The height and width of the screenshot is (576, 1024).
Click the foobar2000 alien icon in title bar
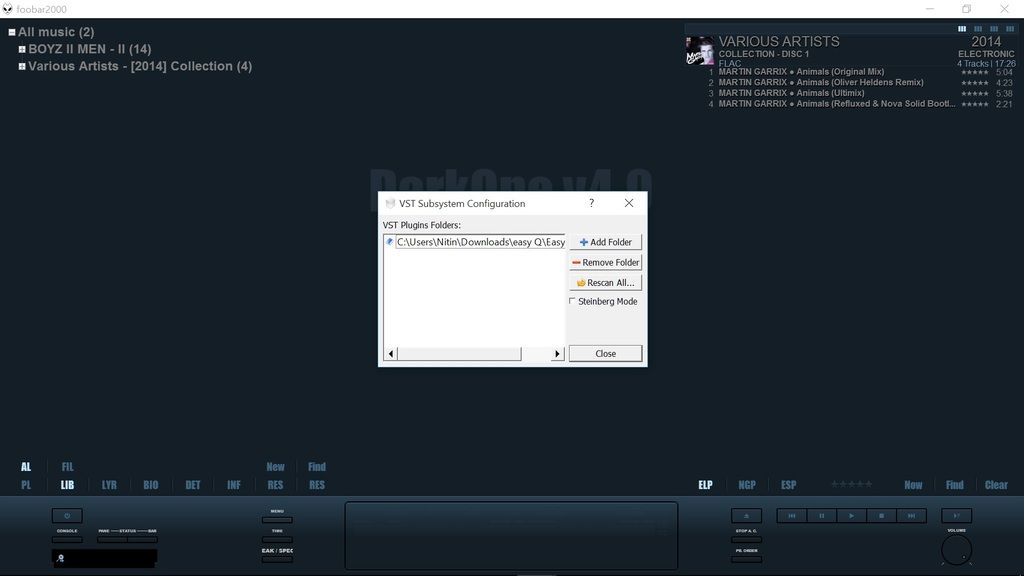(x=8, y=9)
